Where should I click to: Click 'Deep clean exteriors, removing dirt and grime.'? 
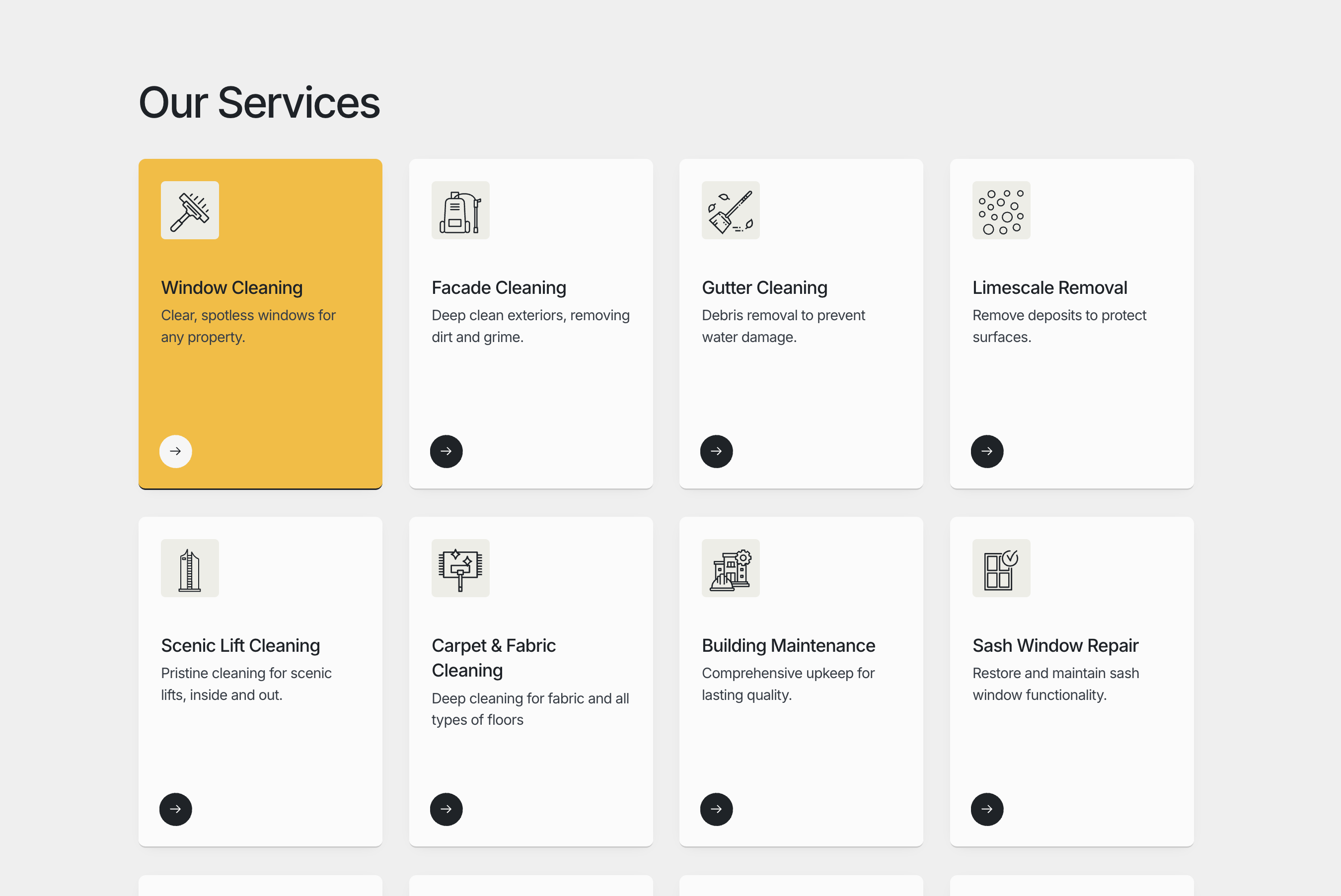click(x=530, y=326)
